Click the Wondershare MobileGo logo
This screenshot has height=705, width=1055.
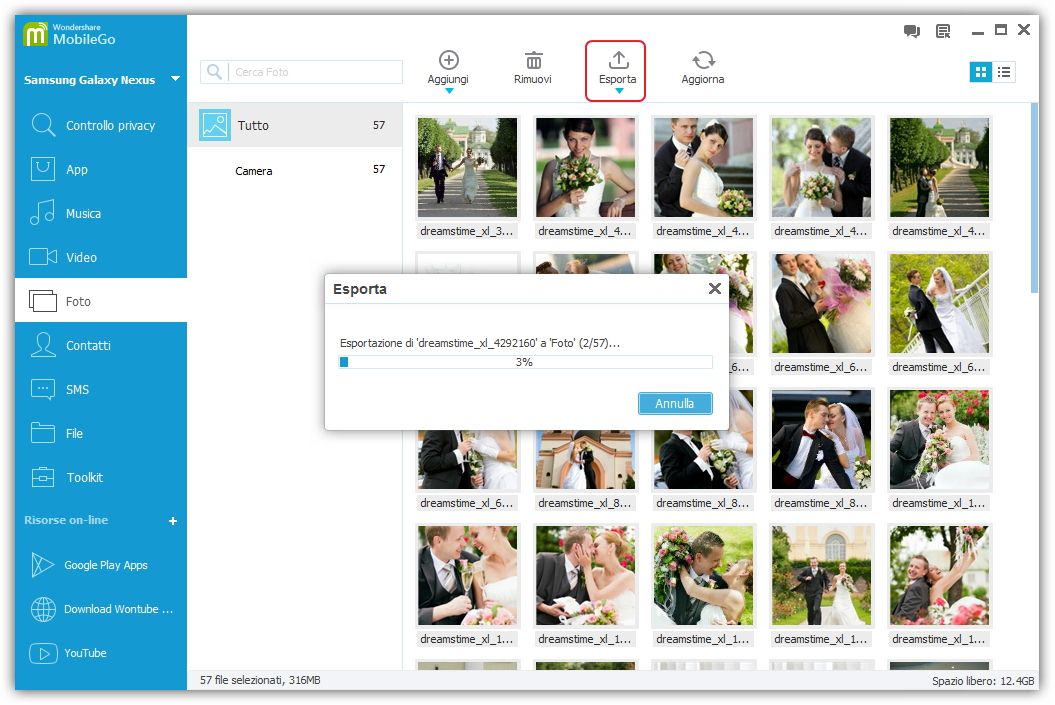pyautogui.click(x=69, y=34)
